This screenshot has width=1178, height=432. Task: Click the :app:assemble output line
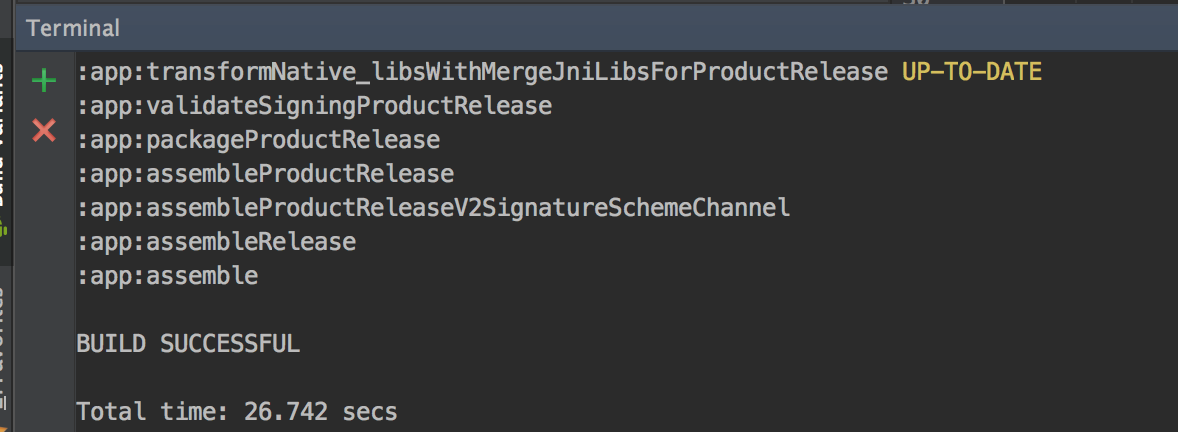point(167,276)
